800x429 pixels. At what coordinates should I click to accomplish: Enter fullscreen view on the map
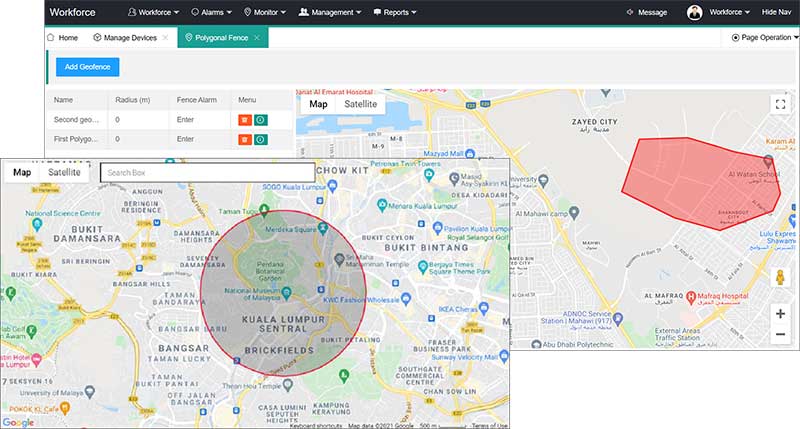pos(780,103)
